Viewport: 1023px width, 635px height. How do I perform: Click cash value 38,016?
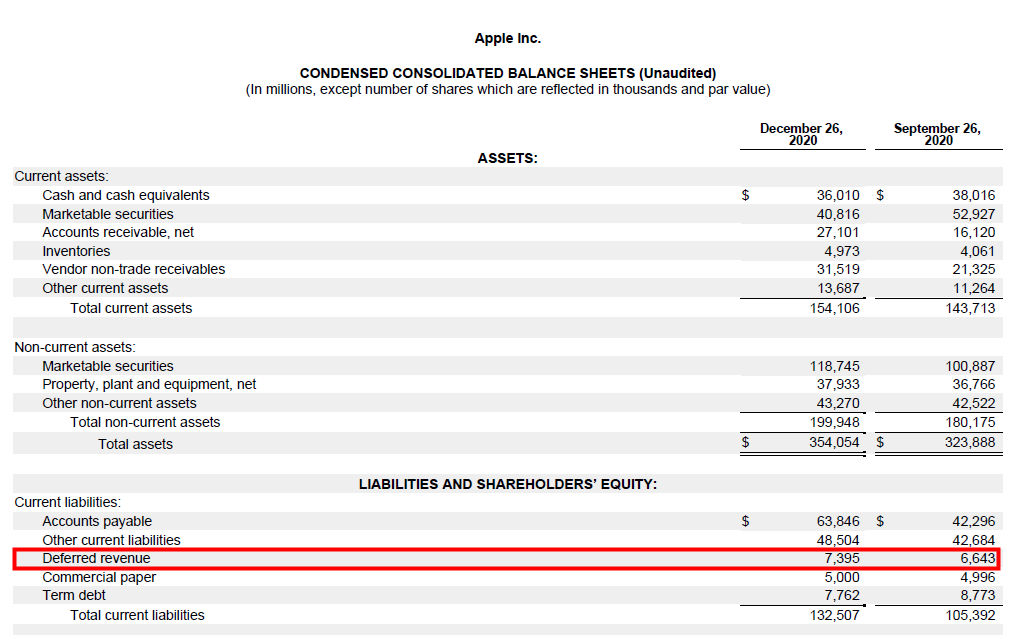click(973, 195)
